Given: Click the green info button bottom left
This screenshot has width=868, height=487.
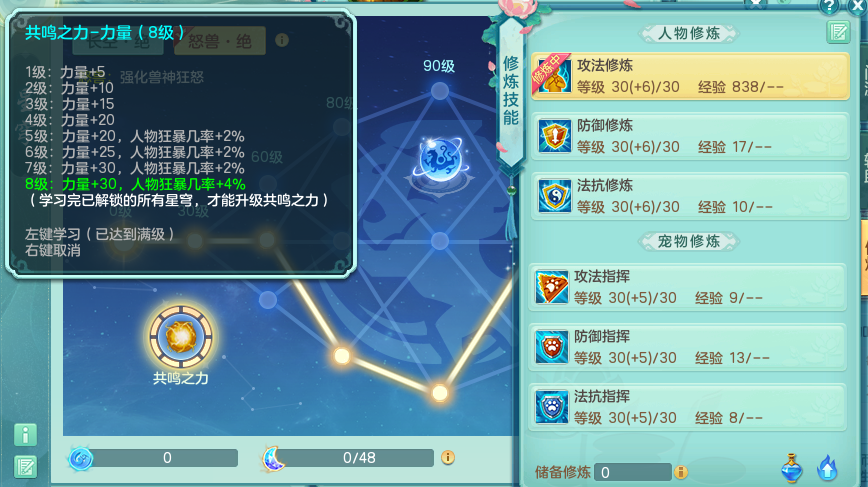Looking at the screenshot, I should 25,435.
